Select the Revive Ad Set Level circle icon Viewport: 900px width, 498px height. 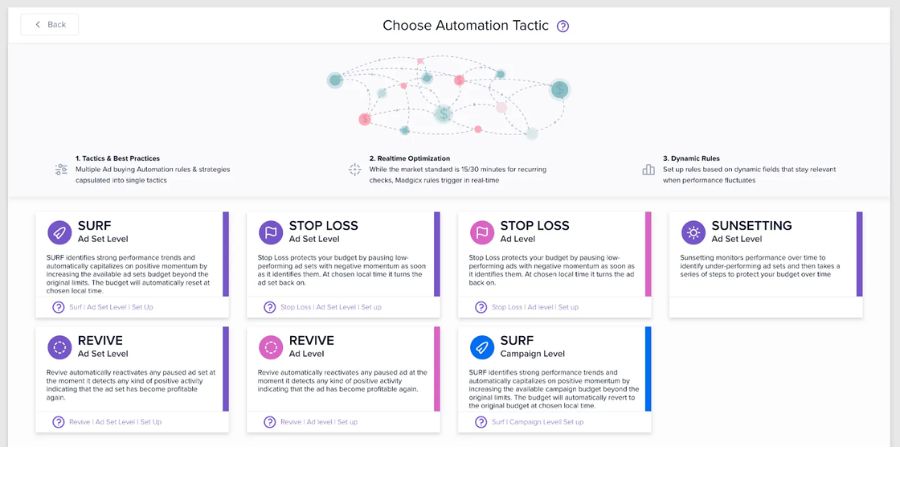(59, 347)
